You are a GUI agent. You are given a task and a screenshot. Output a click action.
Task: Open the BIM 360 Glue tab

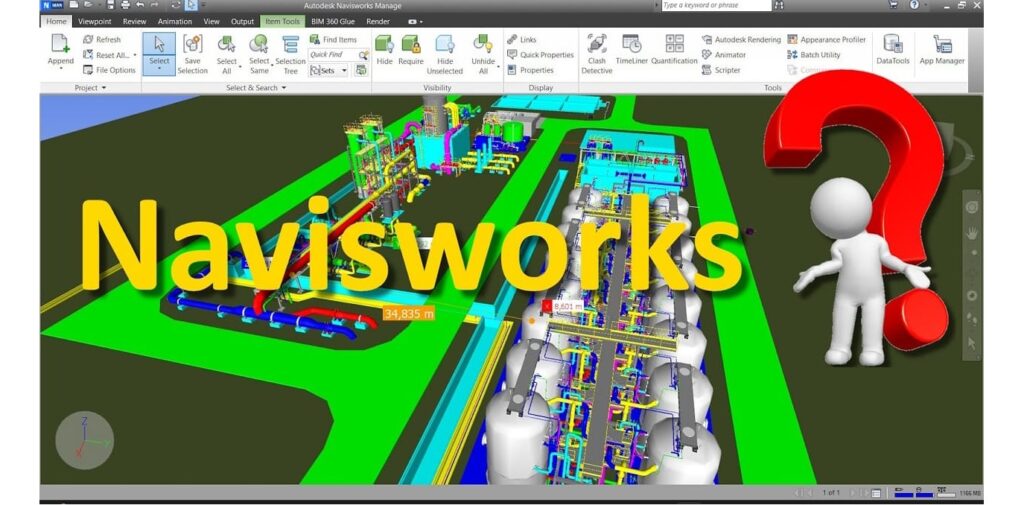pyautogui.click(x=333, y=22)
